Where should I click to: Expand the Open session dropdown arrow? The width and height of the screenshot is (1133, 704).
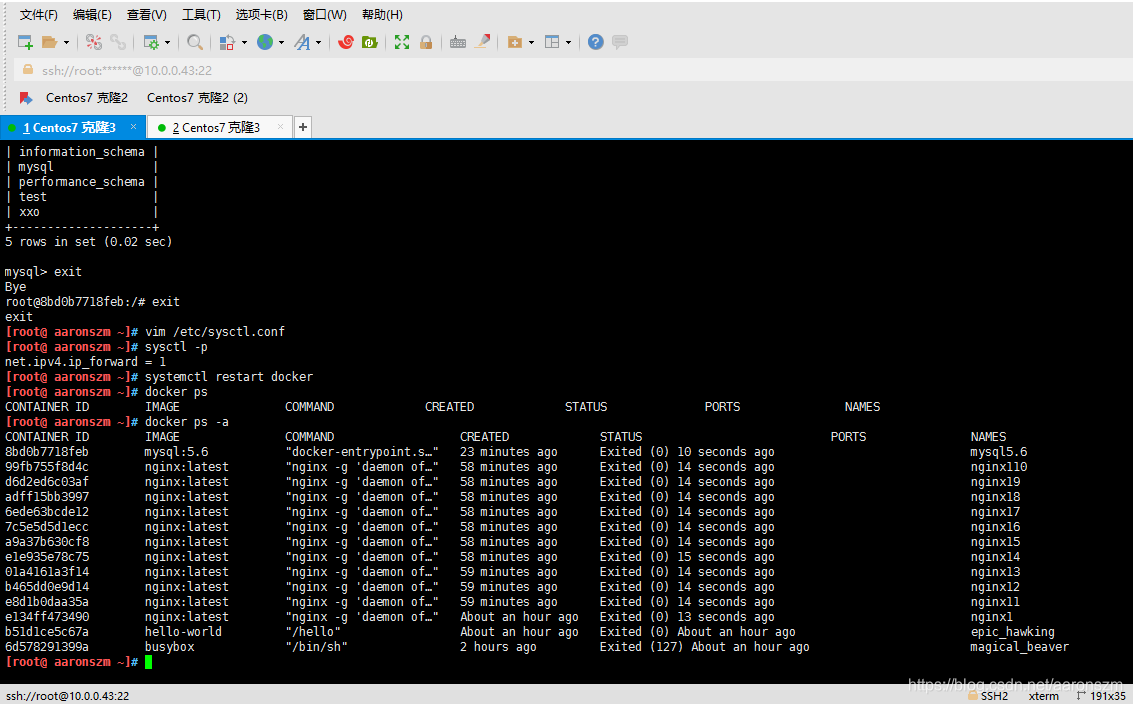(66, 43)
